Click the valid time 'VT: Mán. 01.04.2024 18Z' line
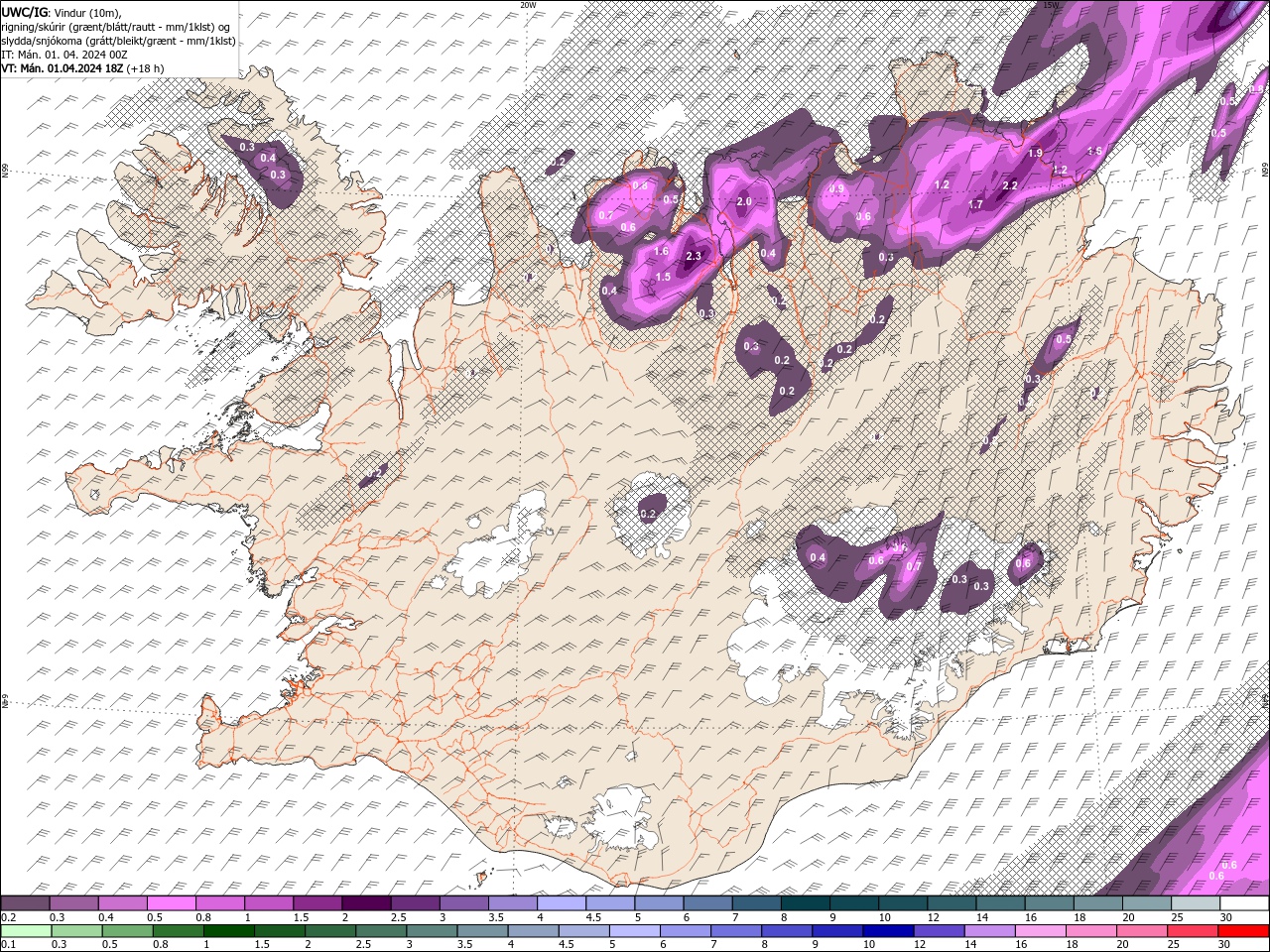Image resolution: width=1270 pixels, height=952 pixels. 82,68
